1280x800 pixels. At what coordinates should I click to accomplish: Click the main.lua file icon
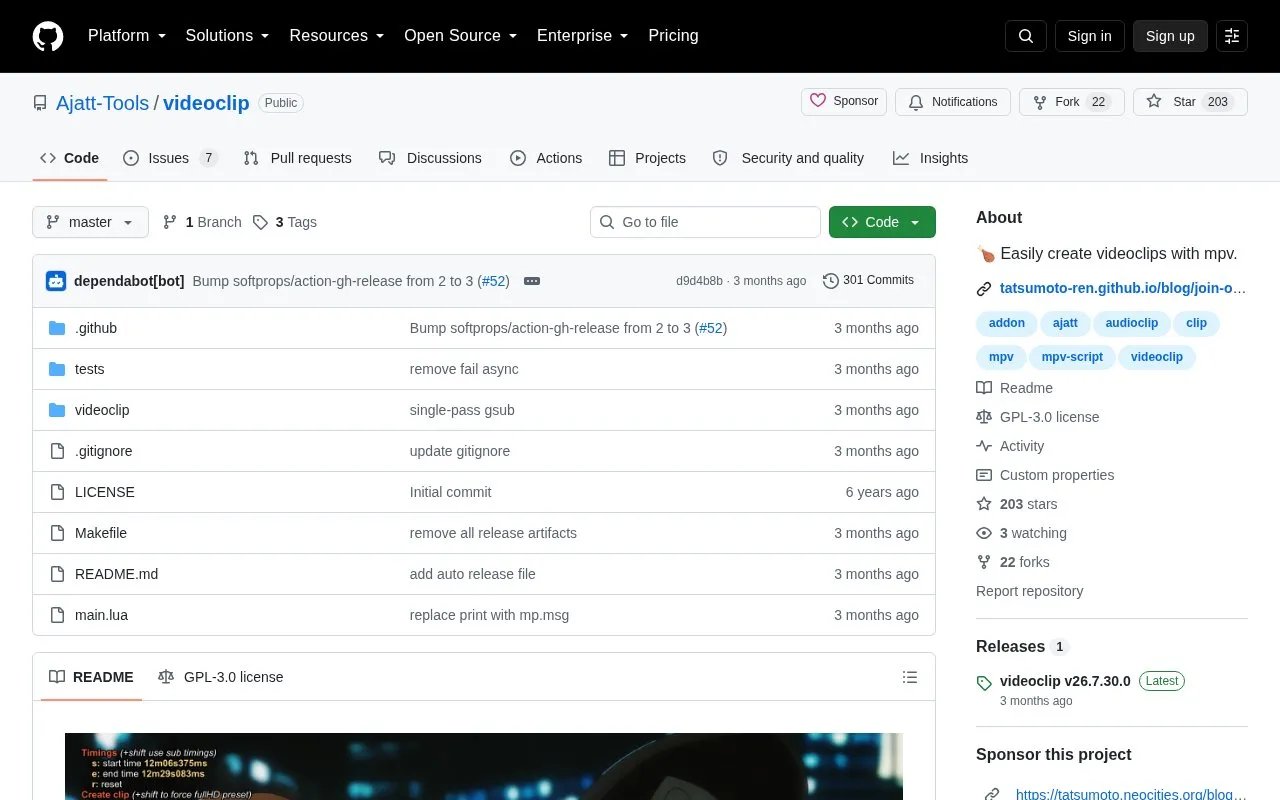point(57,615)
